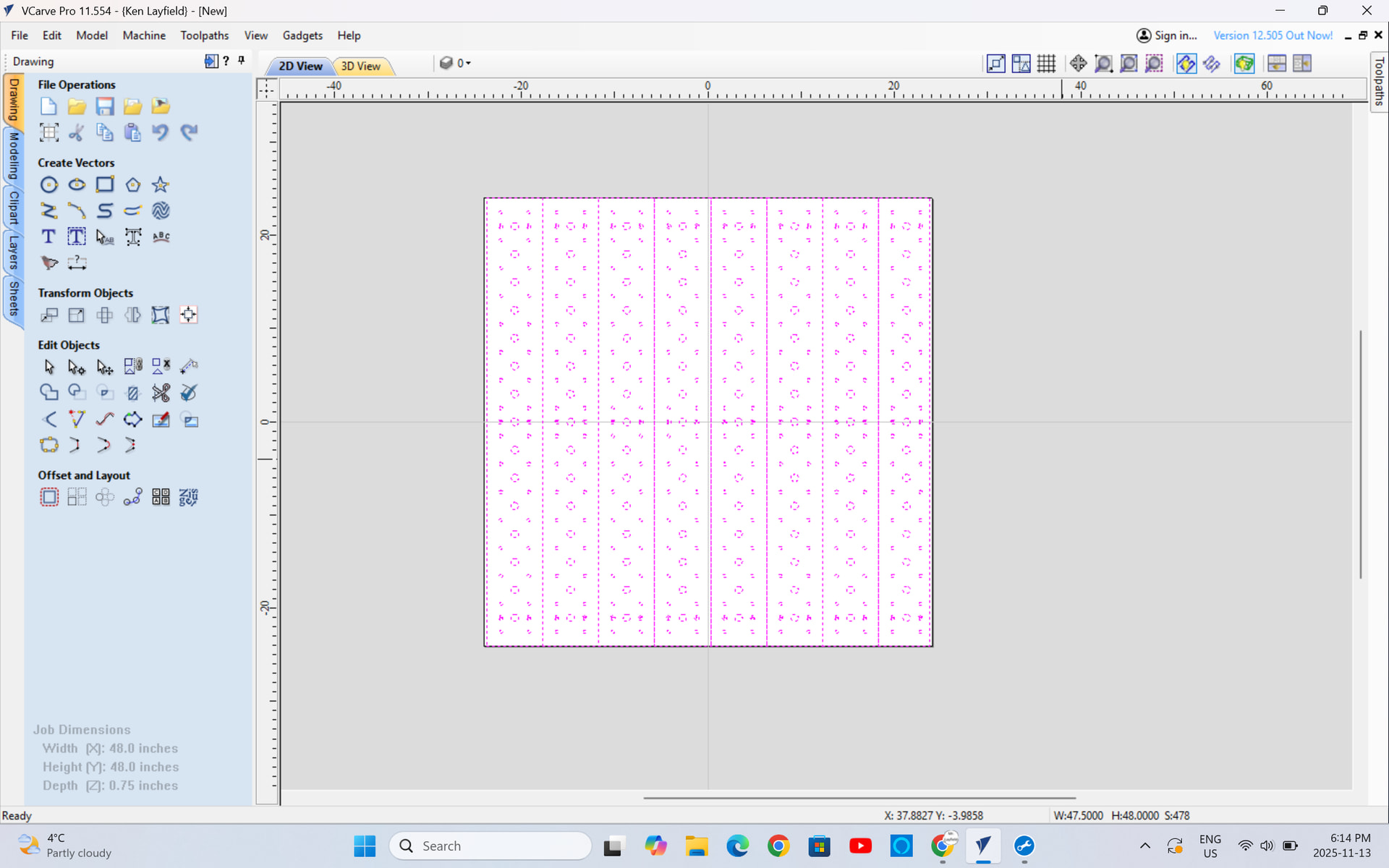Screen dimensions: 1389x868
Task: Click the Version 12.505 Out Now link
Action: [x=1273, y=35]
